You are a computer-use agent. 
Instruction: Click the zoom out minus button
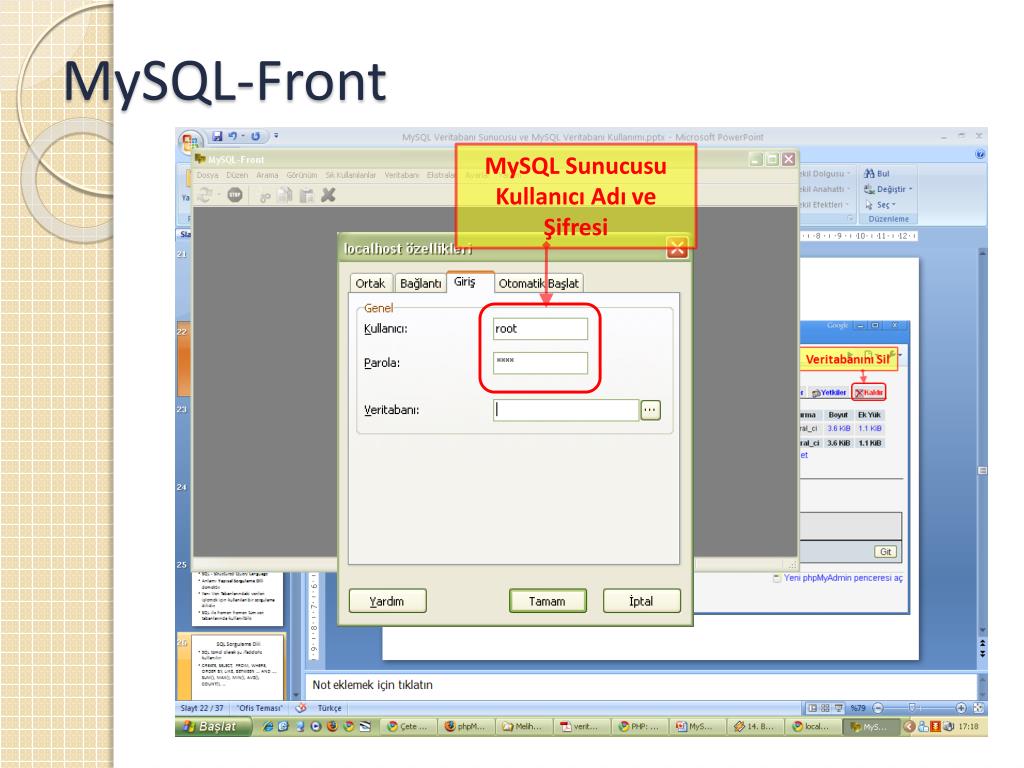(878, 708)
